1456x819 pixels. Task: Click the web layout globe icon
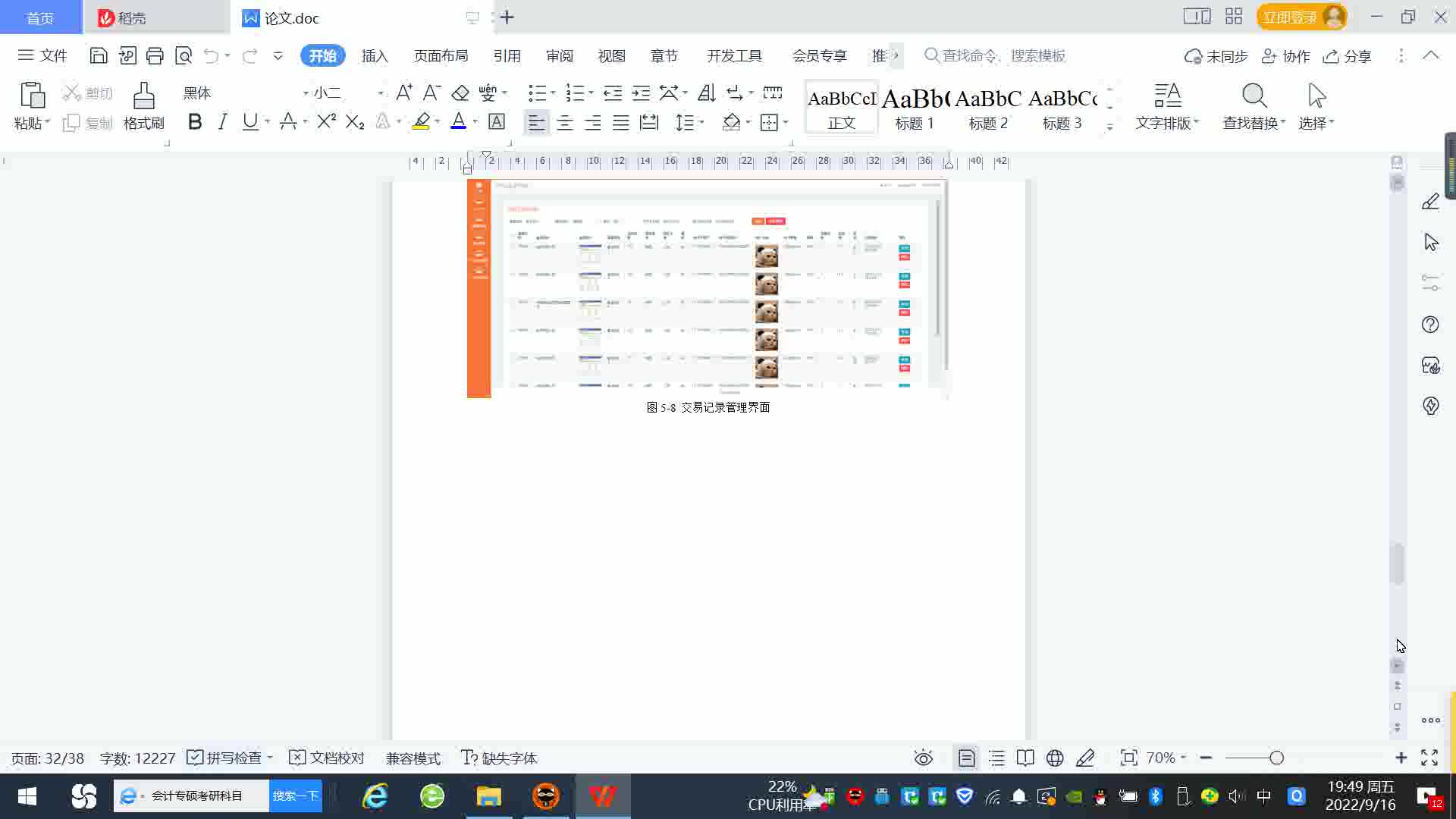[1055, 758]
